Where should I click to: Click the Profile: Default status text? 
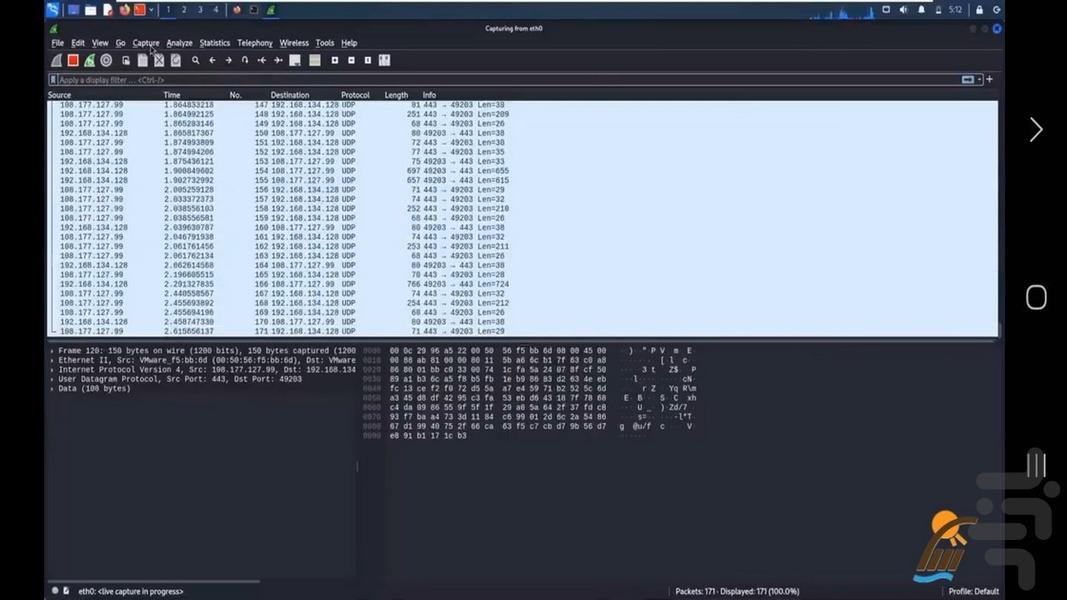tap(973, 592)
